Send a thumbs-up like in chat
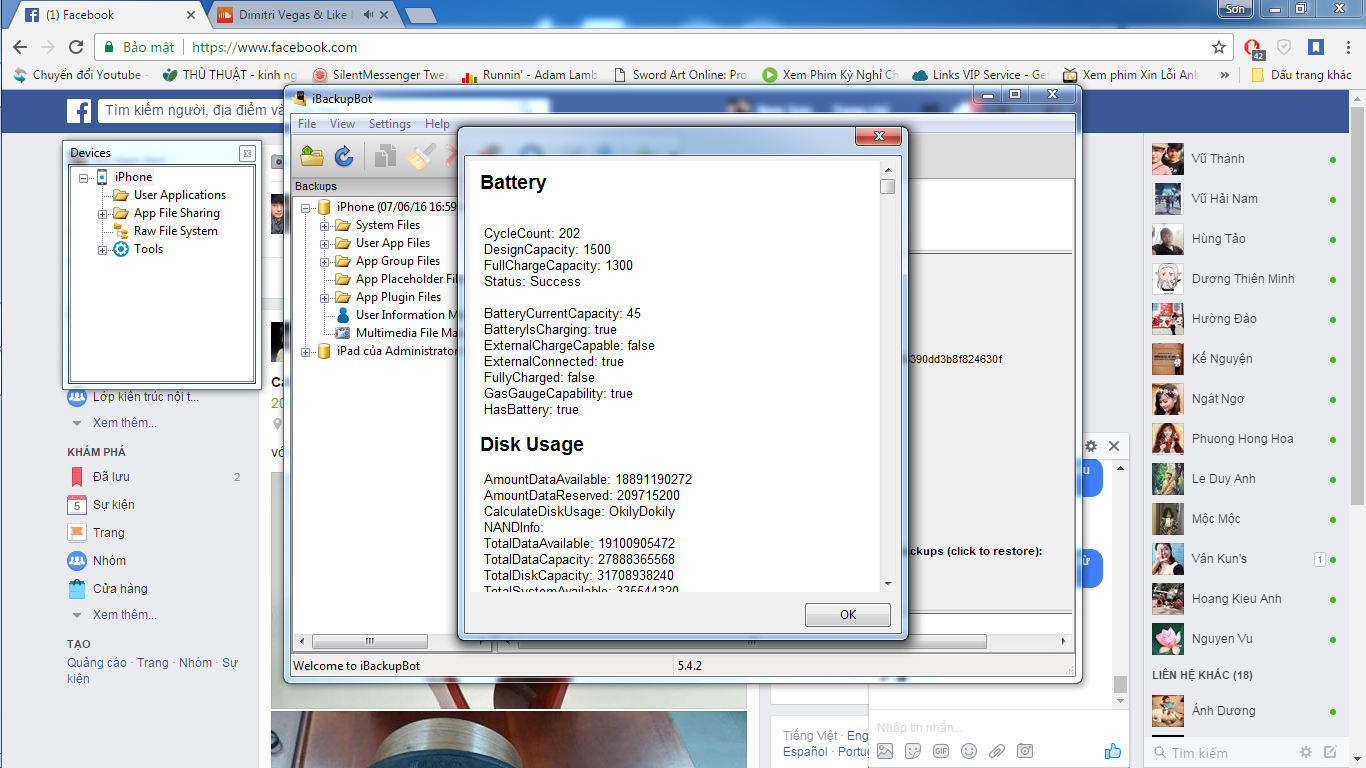Screen dimensions: 1366x768 [x=1113, y=751]
